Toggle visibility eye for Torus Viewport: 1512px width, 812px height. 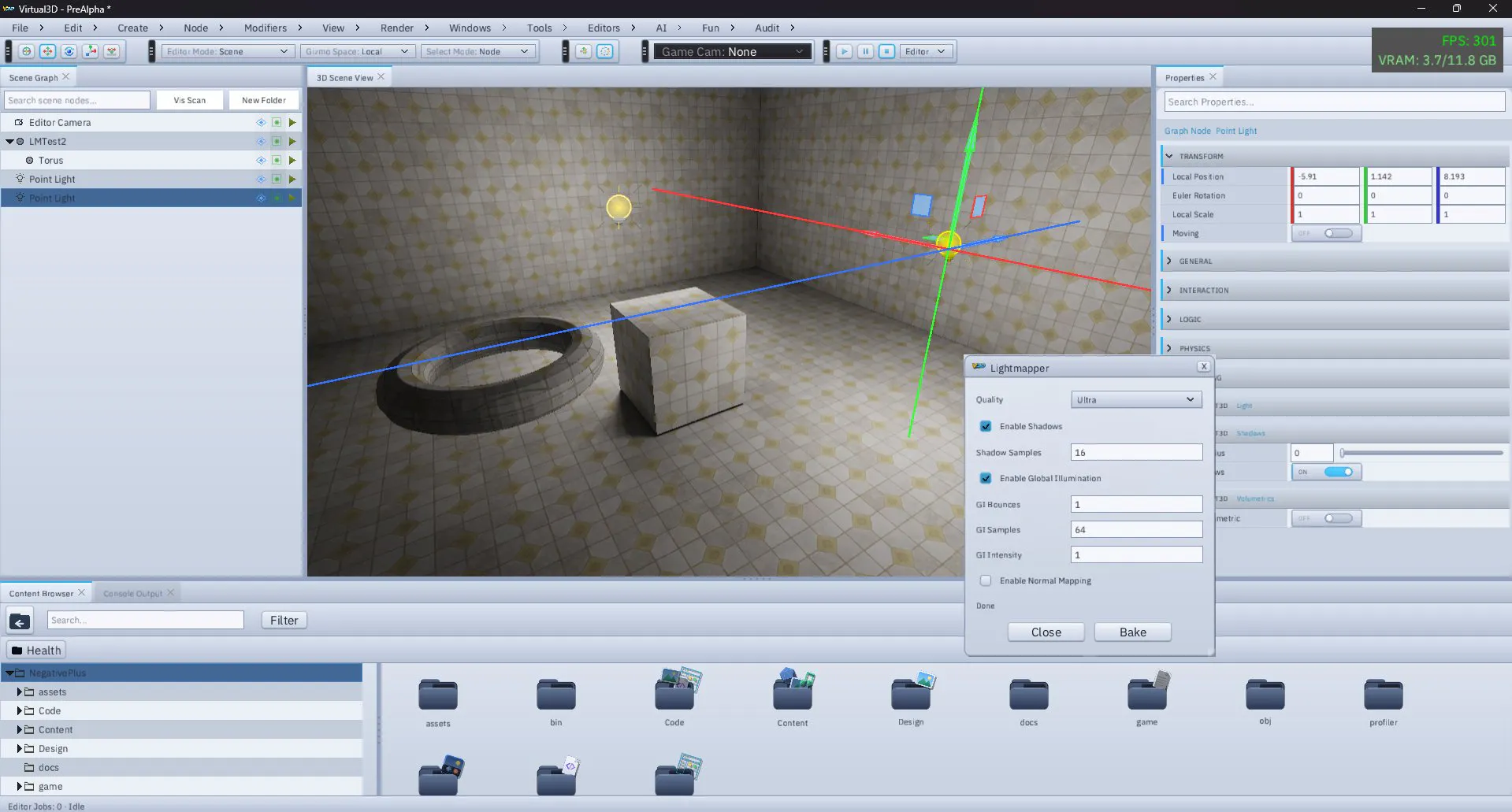261,160
